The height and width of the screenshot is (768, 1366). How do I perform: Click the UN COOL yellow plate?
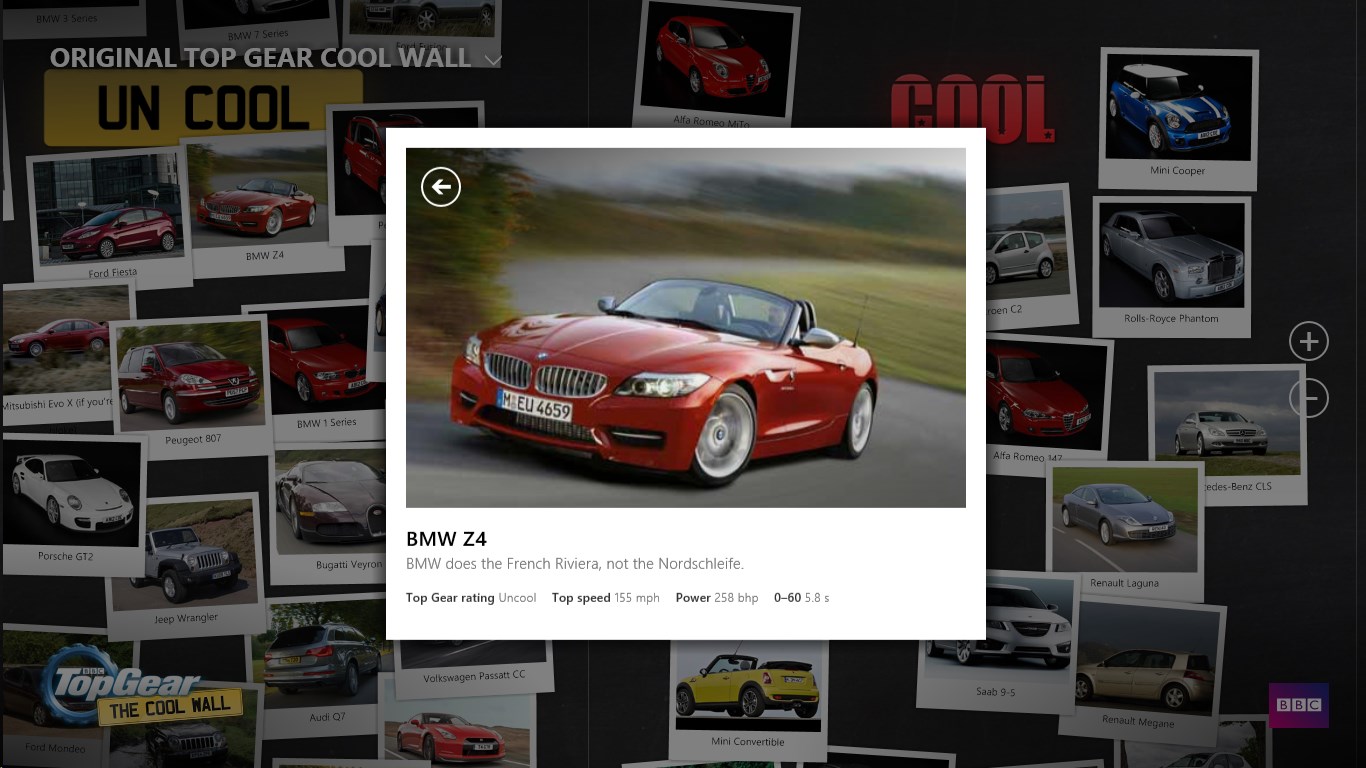click(203, 108)
